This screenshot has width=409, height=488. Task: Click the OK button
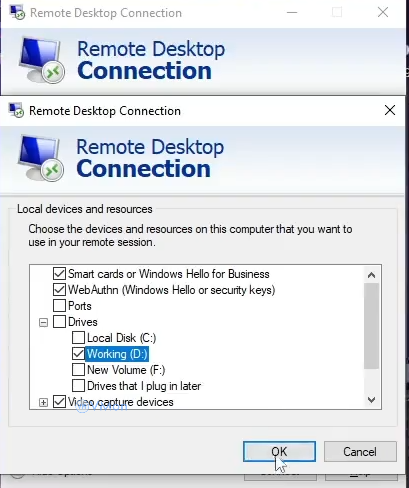pyautogui.click(x=279, y=452)
